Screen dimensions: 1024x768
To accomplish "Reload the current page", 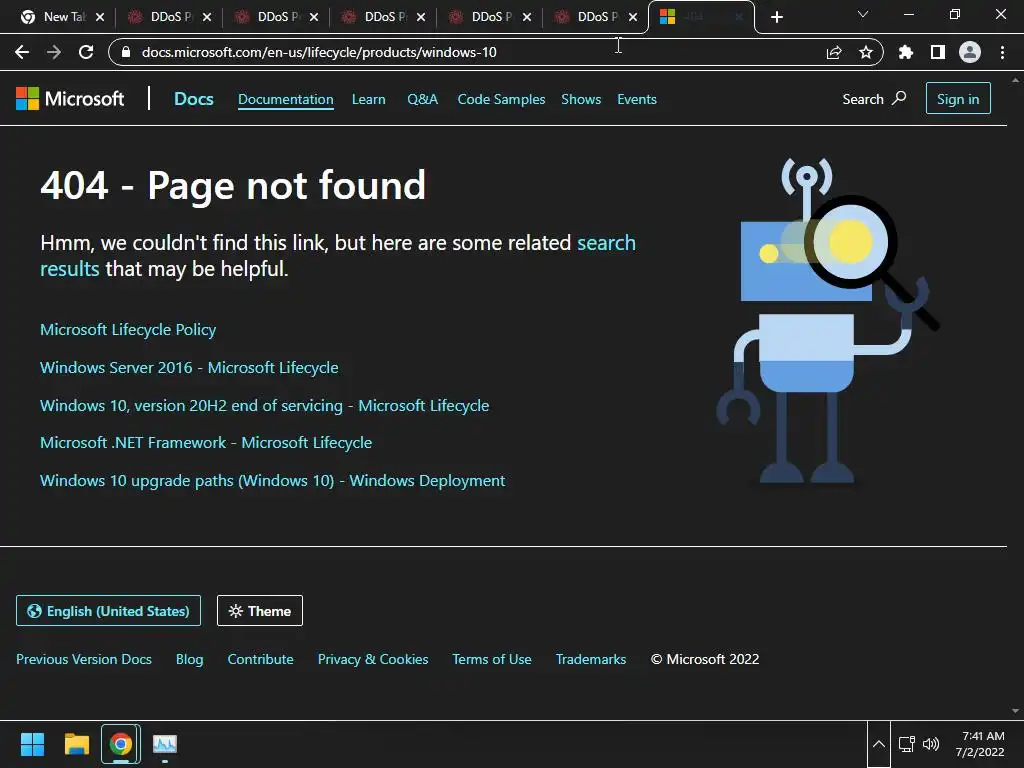I will (x=86, y=52).
